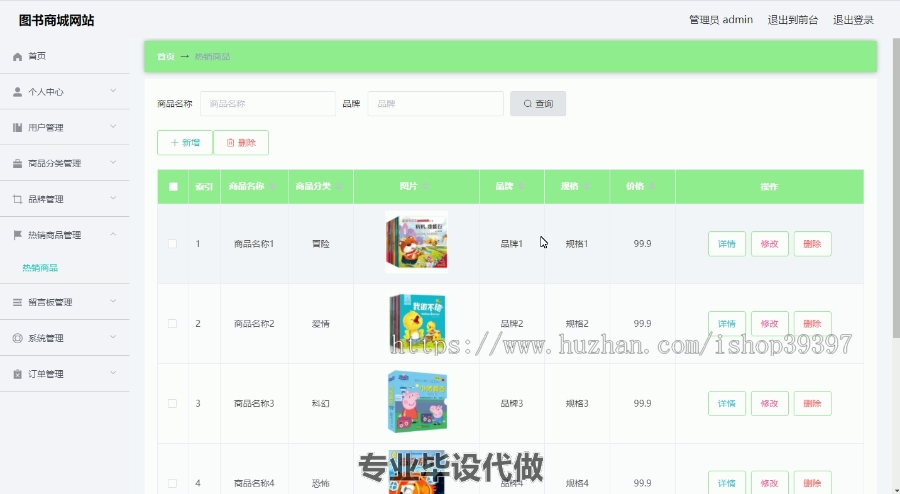Open book image thumbnail for 商品名称2
900x494 pixels.
pyautogui.click(x=417, y=321)
